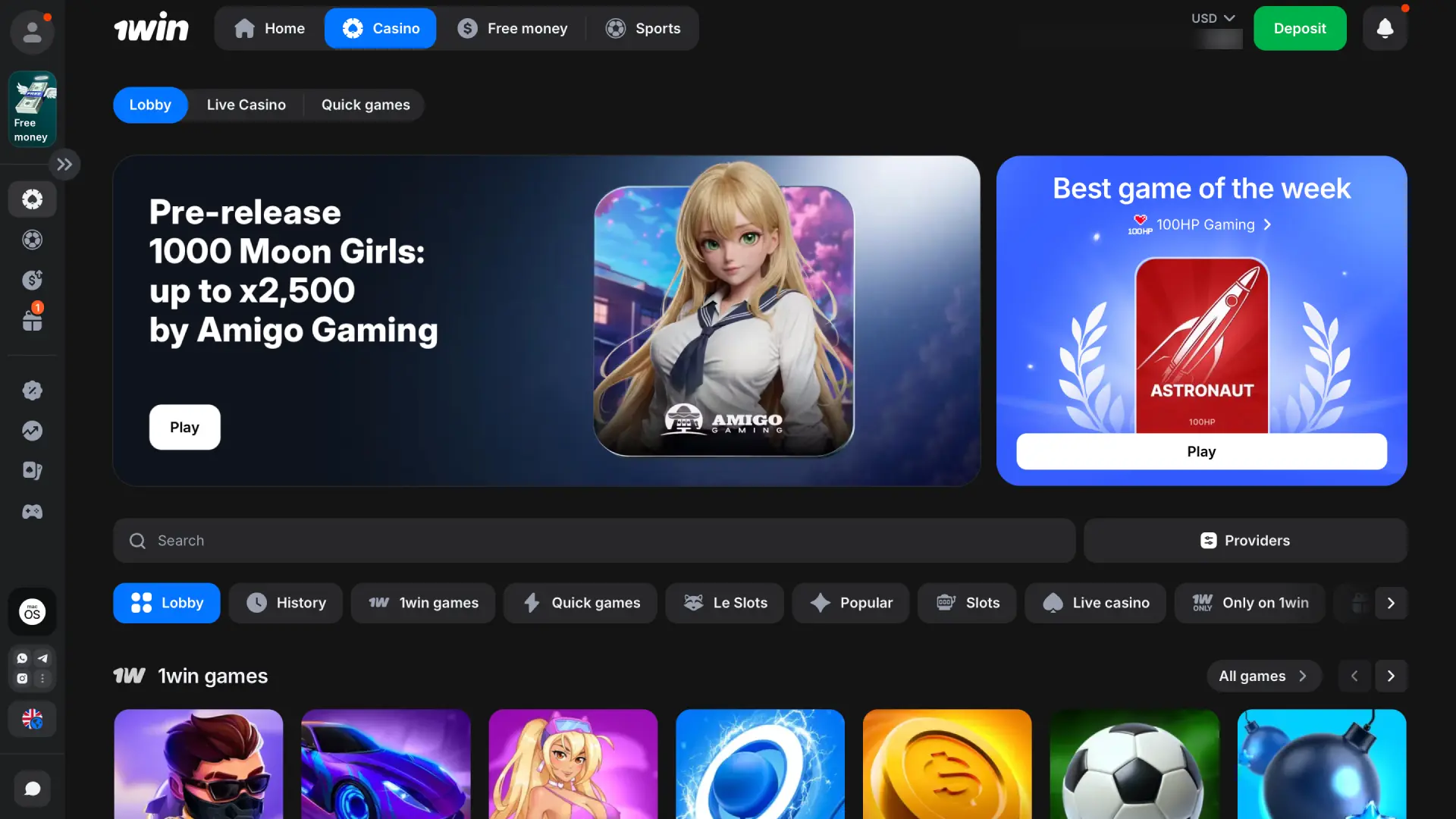Image resolution: width=1456 pixels, height=819 pixels.
Task: Click the Astronaut game card
Action: click(1201, 345)
